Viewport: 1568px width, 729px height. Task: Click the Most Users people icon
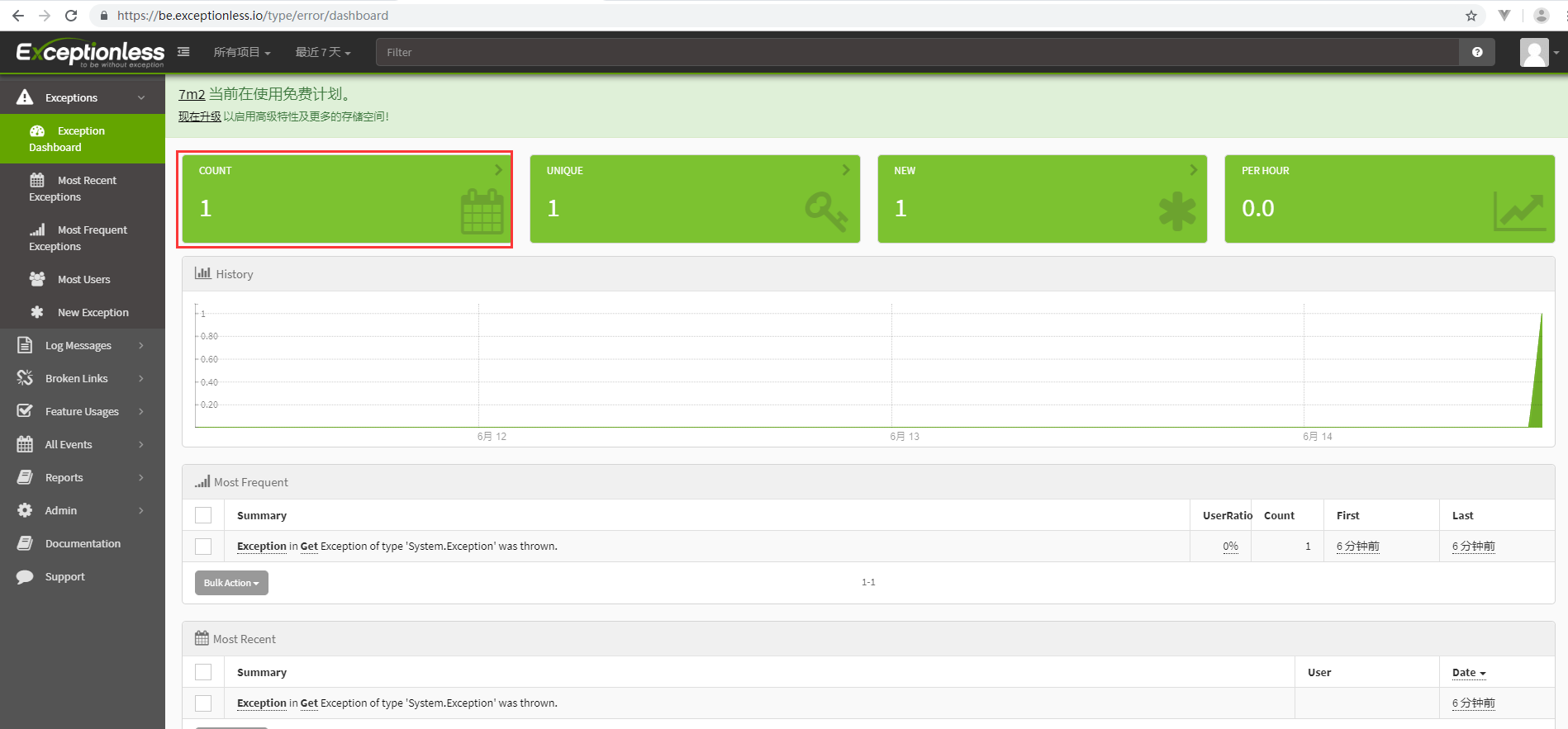tap(37, 279)
